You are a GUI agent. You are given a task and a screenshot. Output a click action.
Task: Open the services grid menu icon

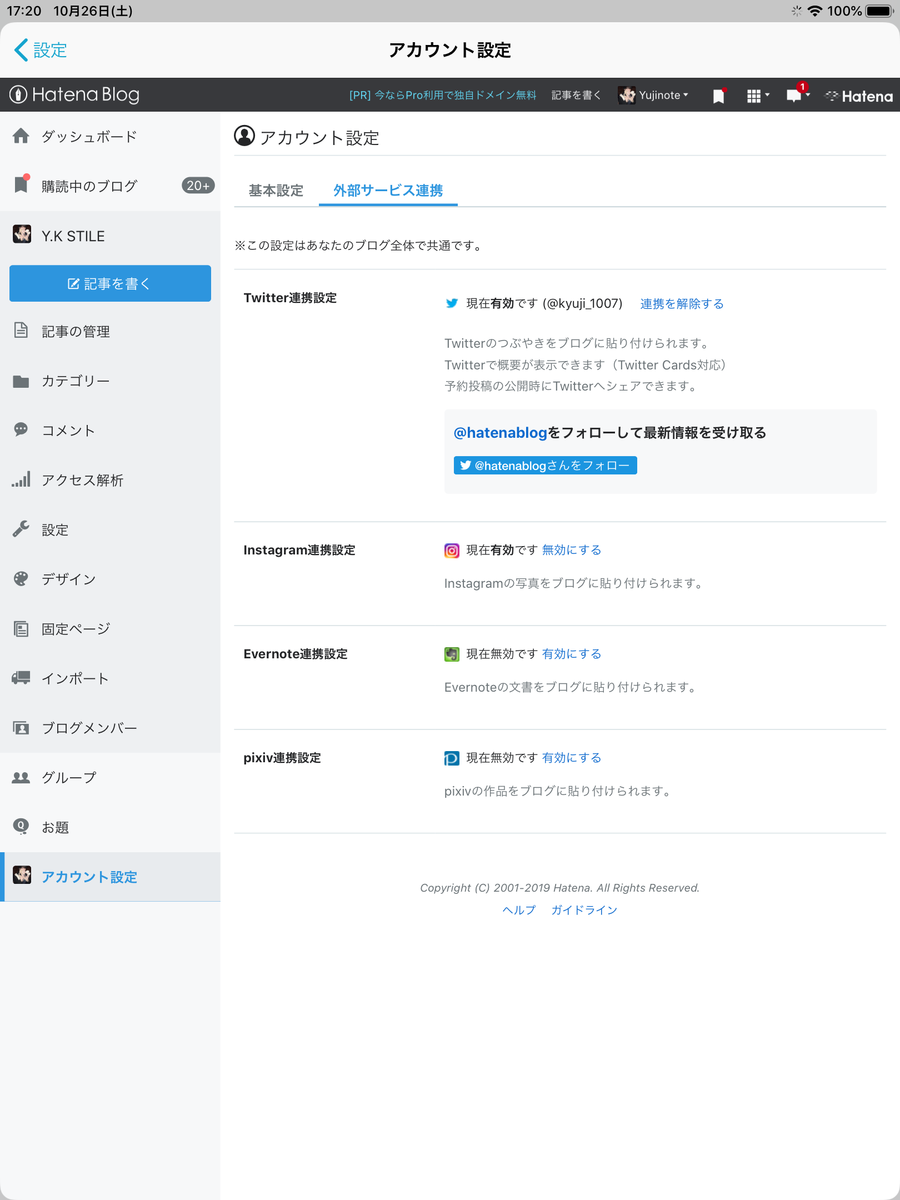point(756,96)
